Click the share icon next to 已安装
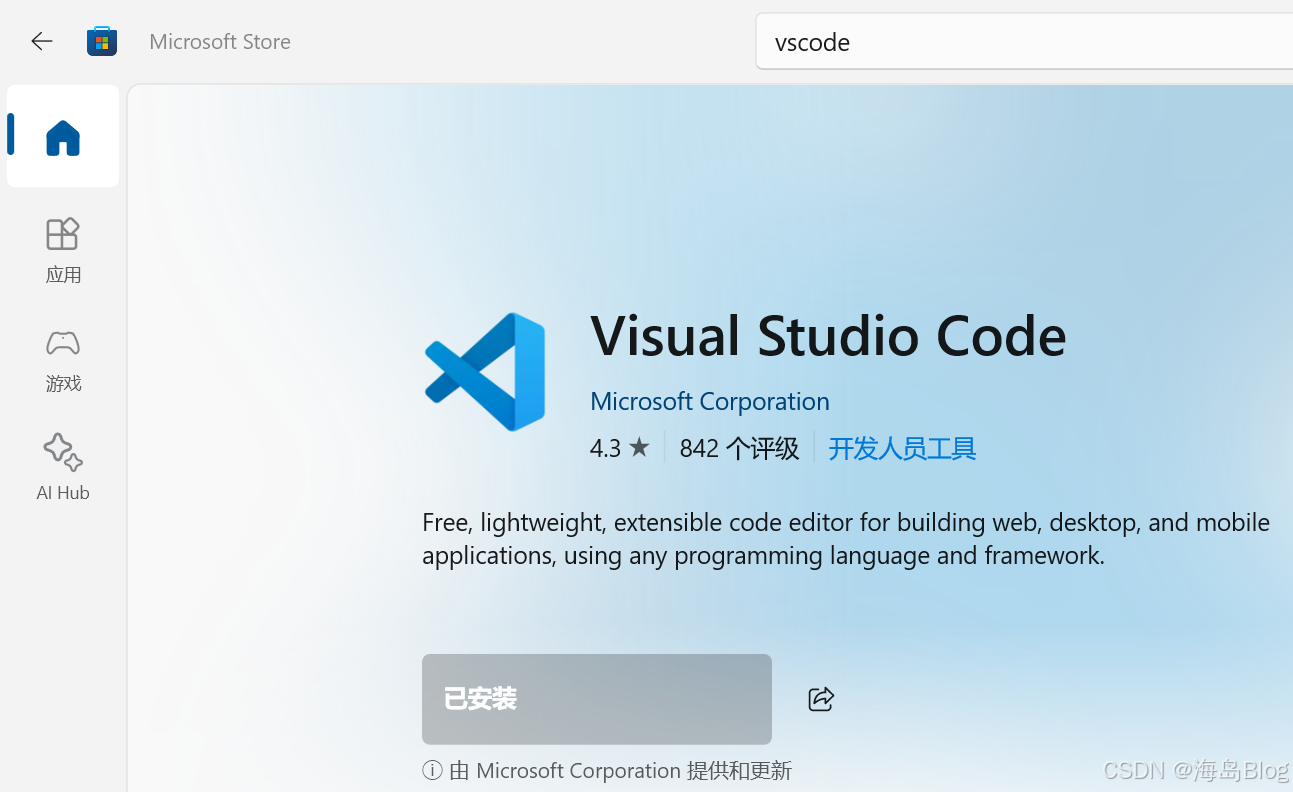Viewport: 1293px width, 792px height. click(820, 699)
